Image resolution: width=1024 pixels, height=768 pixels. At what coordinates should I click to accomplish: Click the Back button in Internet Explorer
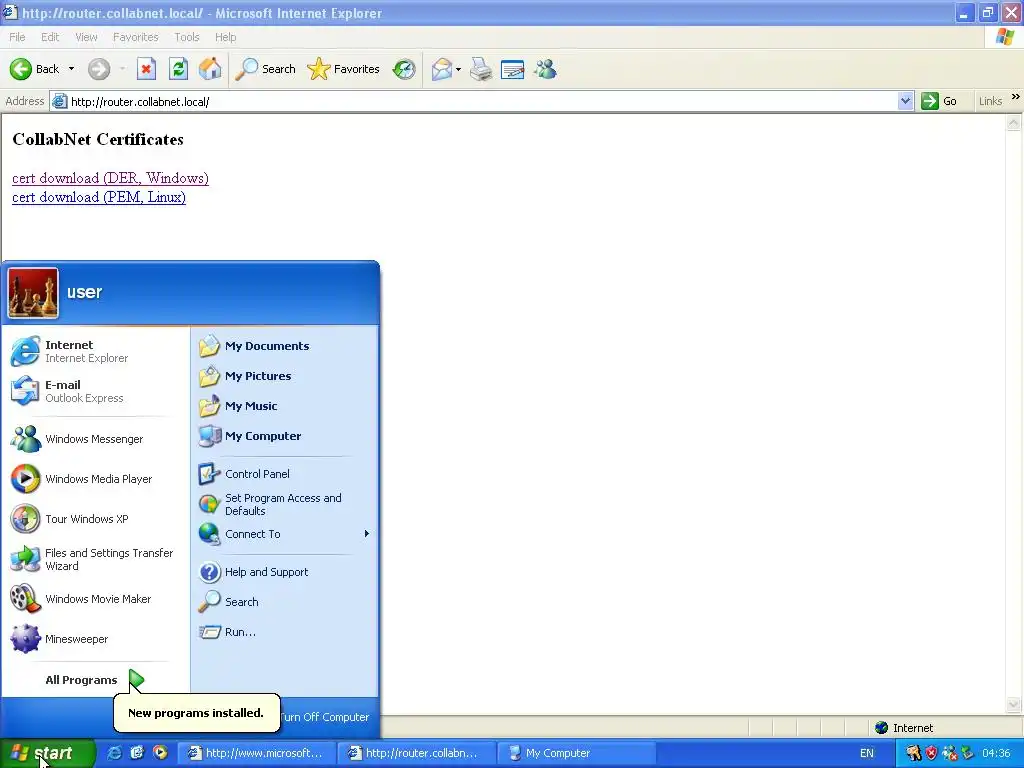coord(34,69)
